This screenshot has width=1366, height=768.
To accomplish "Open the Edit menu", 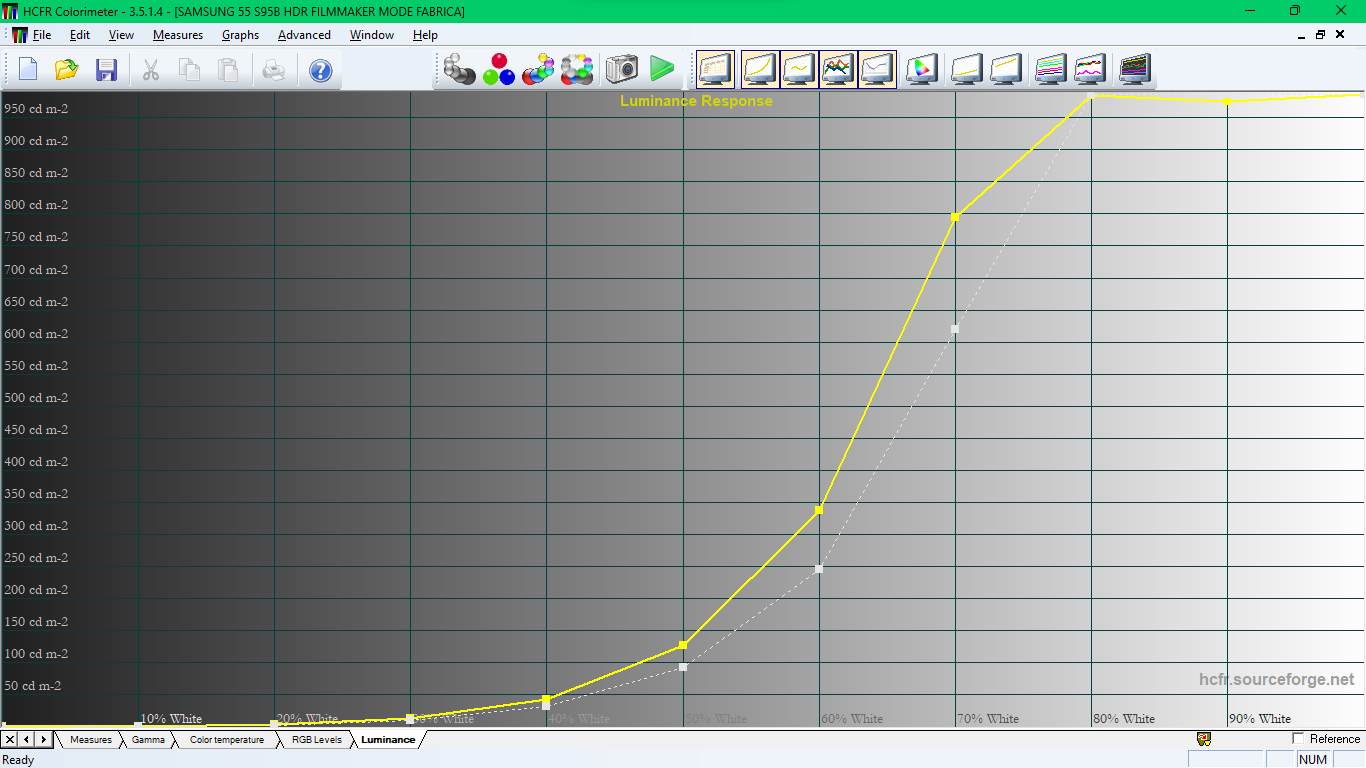I will 80,35.
